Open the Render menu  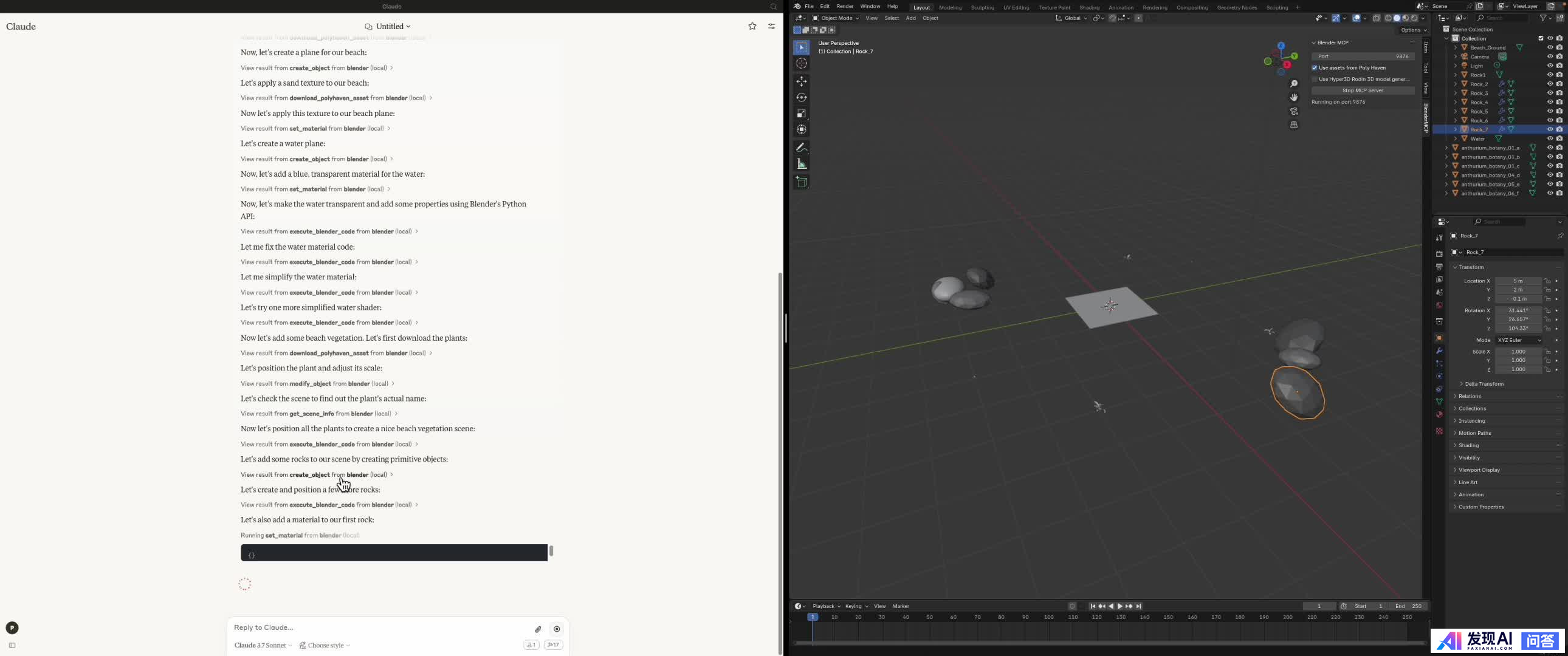click(844, 6)
